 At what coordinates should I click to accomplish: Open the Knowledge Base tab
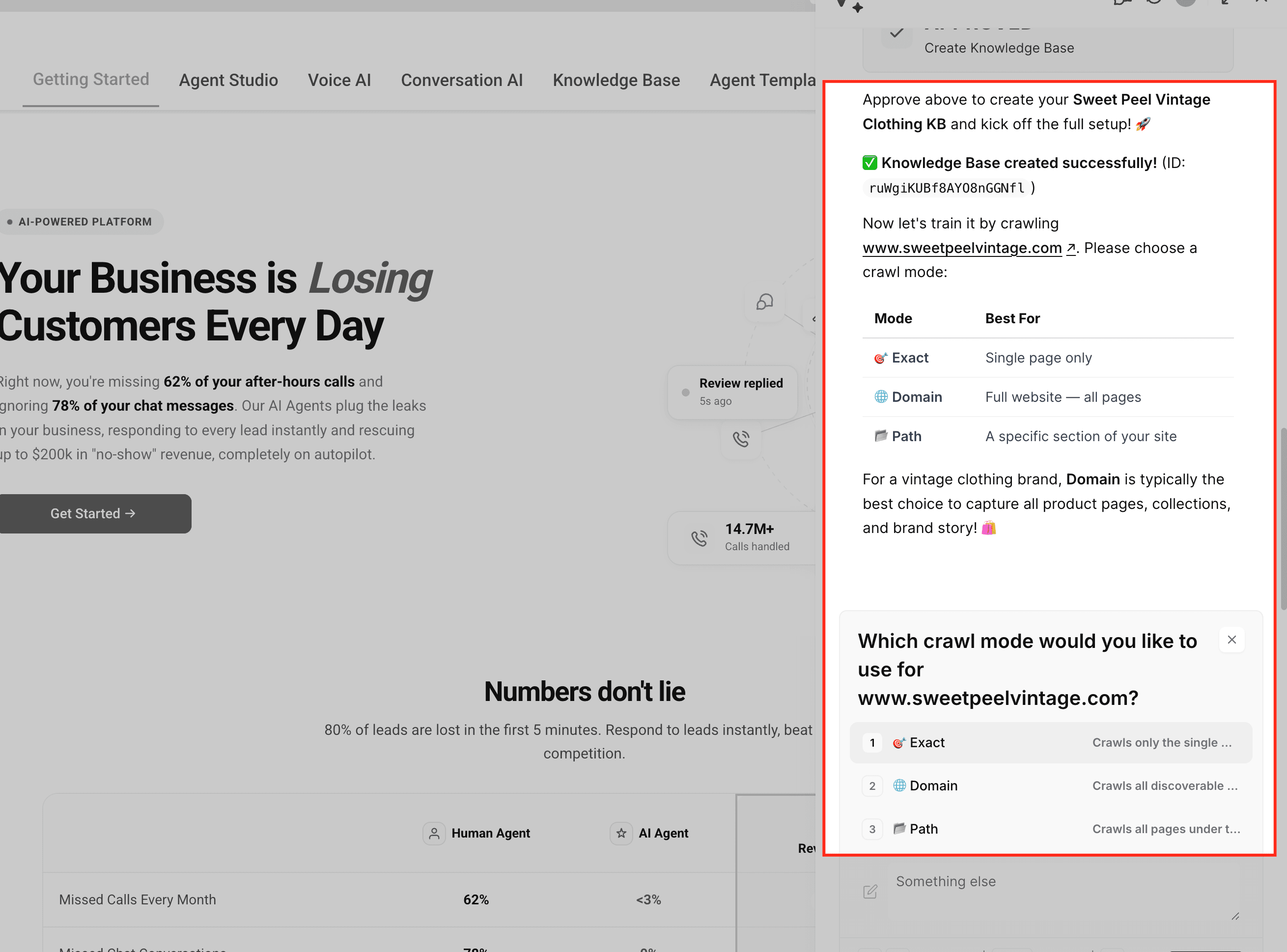616,80
